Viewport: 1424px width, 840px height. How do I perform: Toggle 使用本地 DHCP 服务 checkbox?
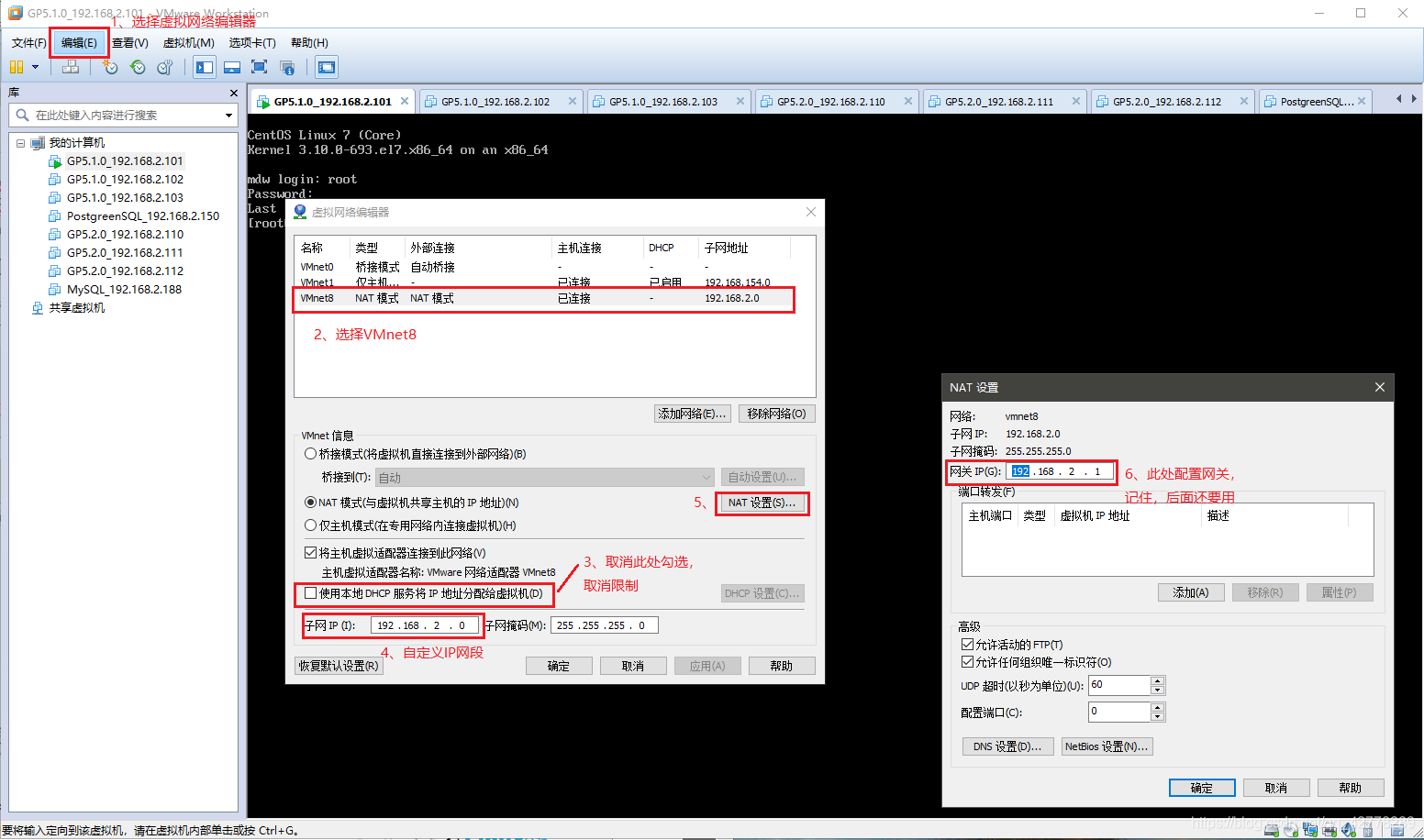pos(310,593)
